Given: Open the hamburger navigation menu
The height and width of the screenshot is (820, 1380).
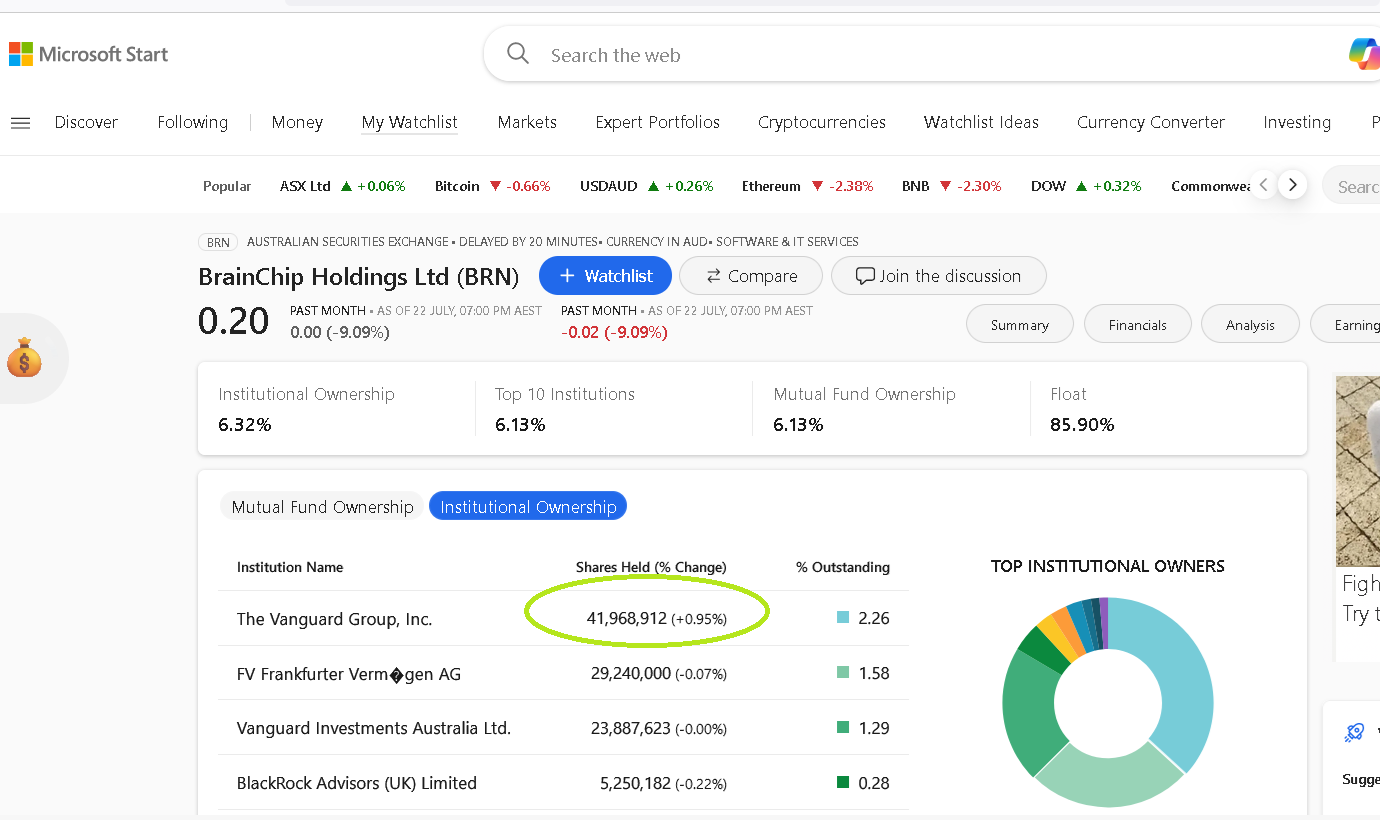Looking at the screenshot, I should pos(20,123).
